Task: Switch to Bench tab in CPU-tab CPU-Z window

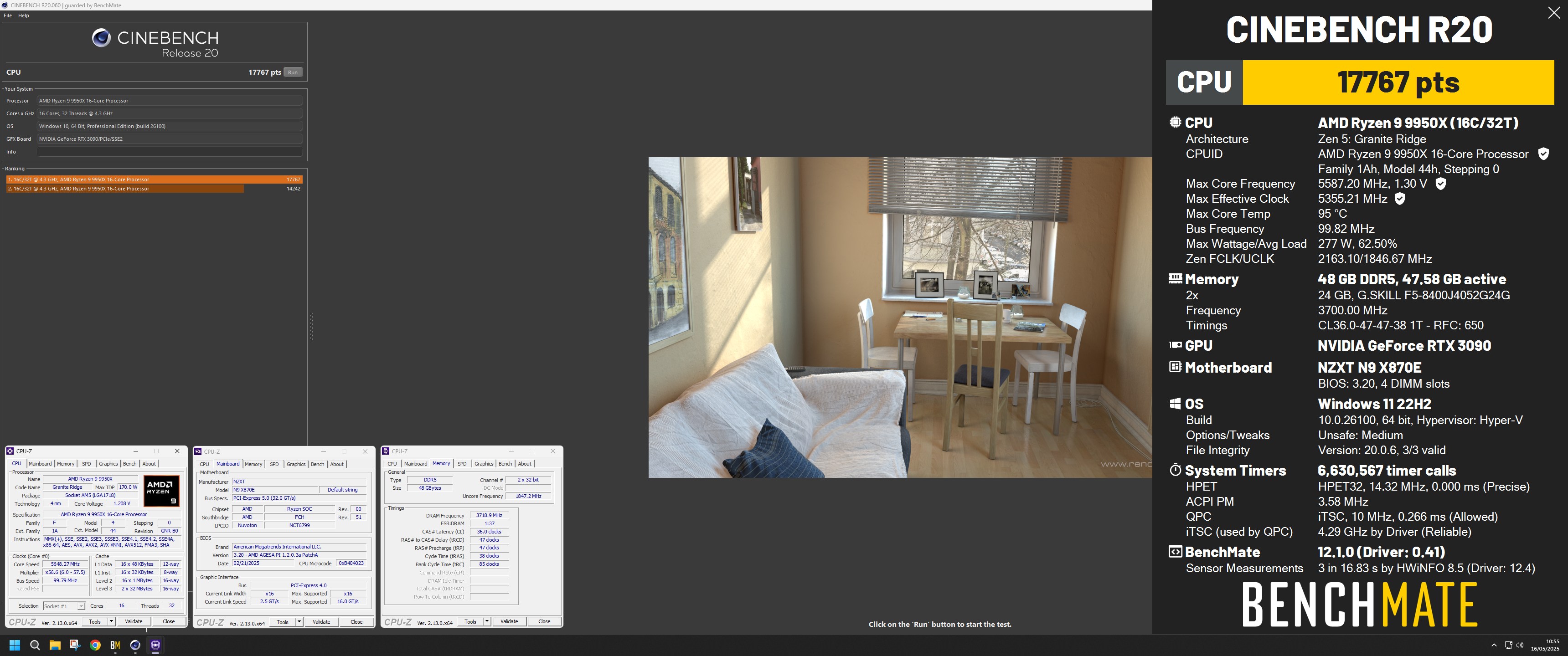Action: tap(129, 464)
